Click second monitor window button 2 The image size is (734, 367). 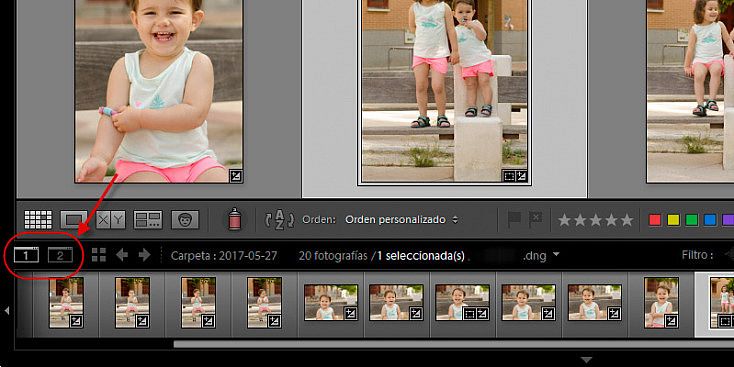tap(60, 255)
